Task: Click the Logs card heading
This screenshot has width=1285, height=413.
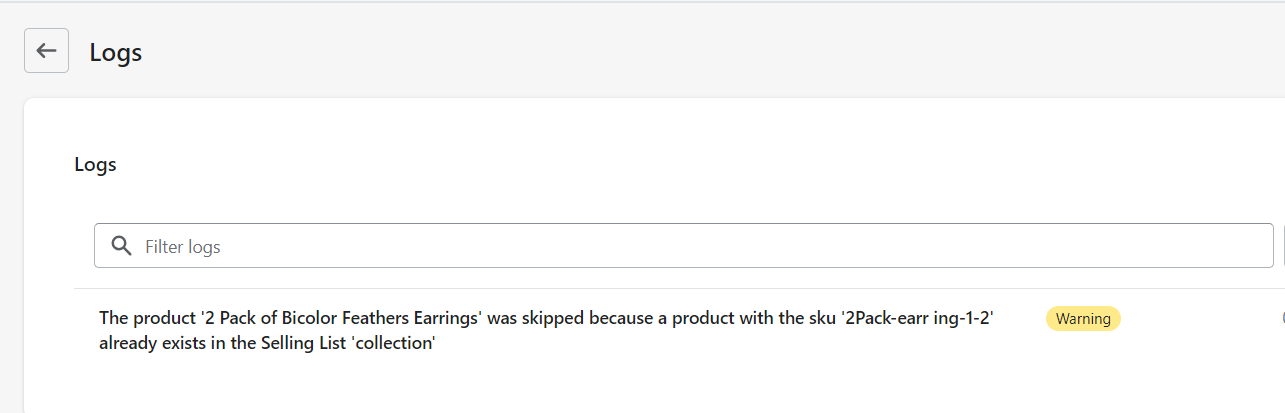Action: (x=96, y=165)
